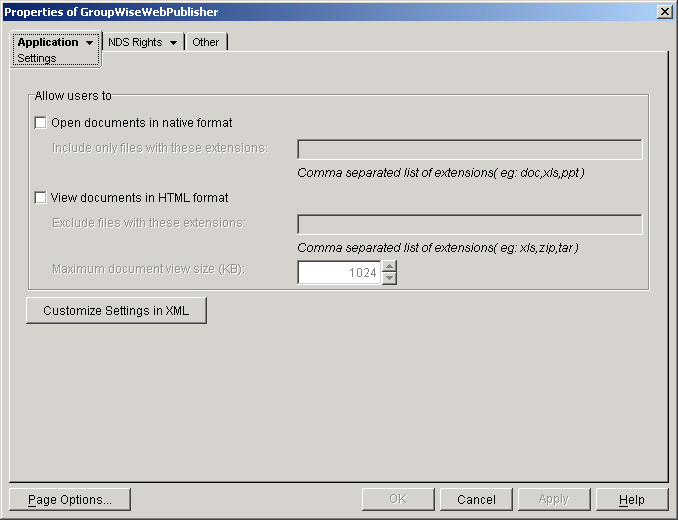Click the 'Allow users to' group label

coord(73,96)
